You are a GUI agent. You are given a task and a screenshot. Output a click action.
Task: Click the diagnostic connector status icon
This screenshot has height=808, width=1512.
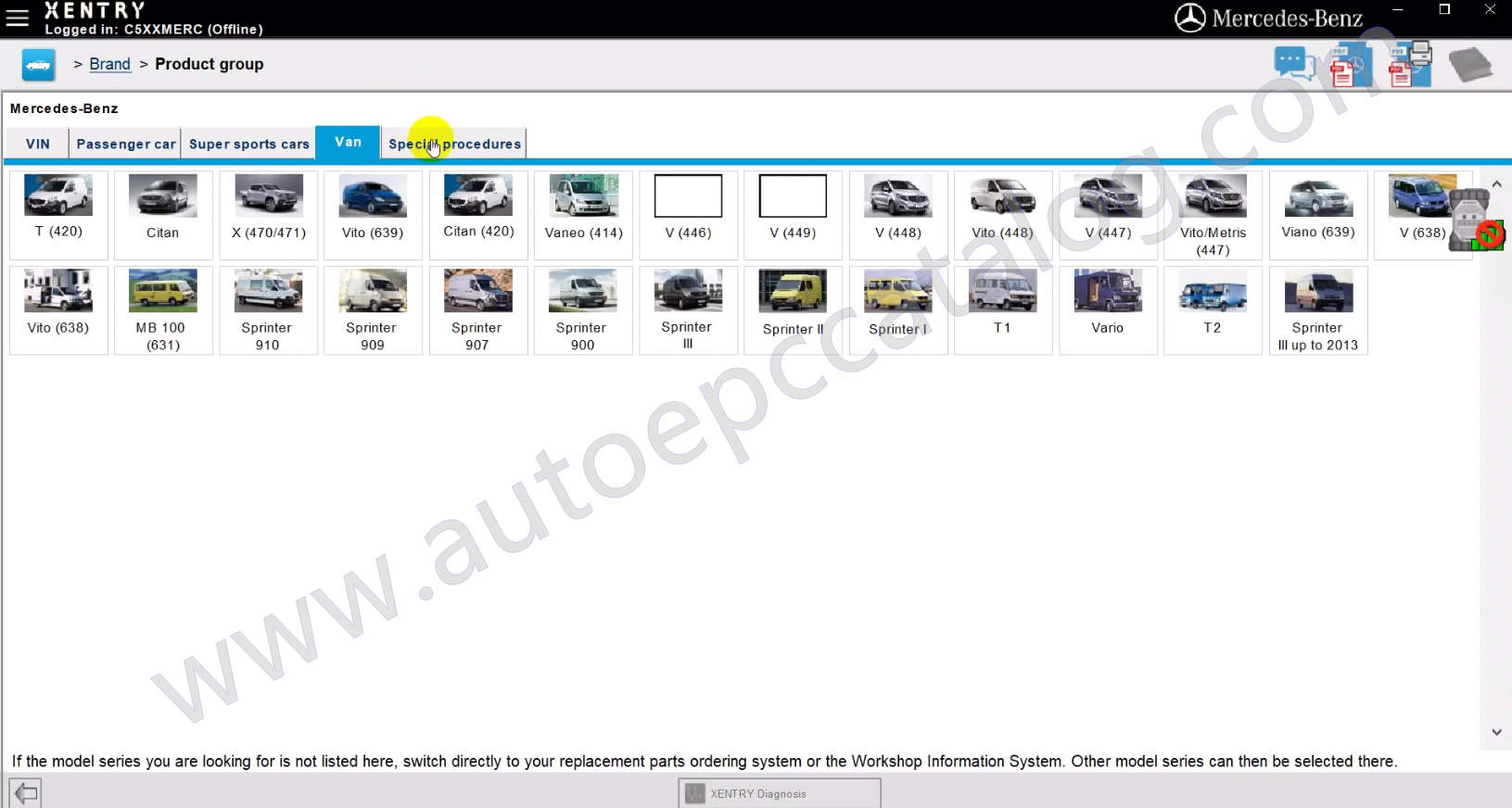(x=1475, y=221)
